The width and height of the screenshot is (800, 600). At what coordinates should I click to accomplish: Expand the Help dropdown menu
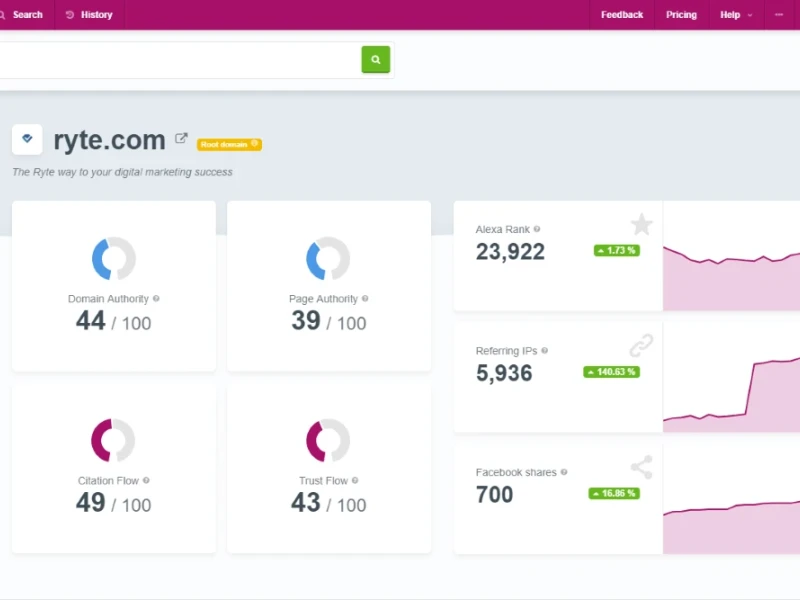click(x=736, y=15)
